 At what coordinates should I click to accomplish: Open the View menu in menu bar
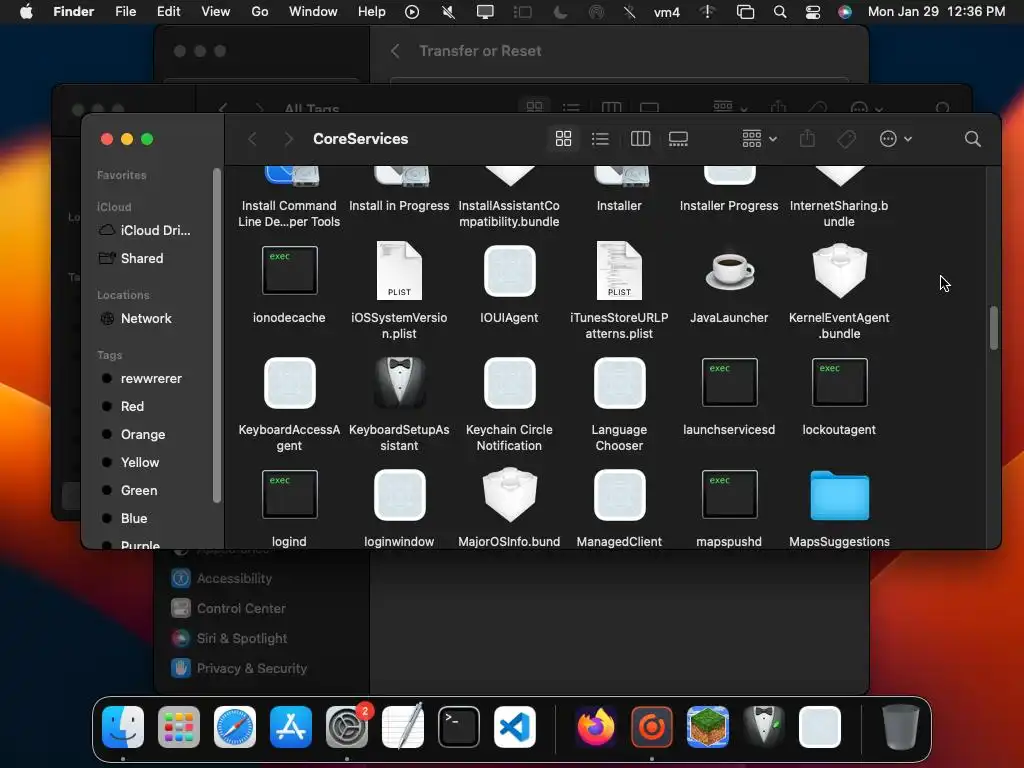tap(216, 11)
